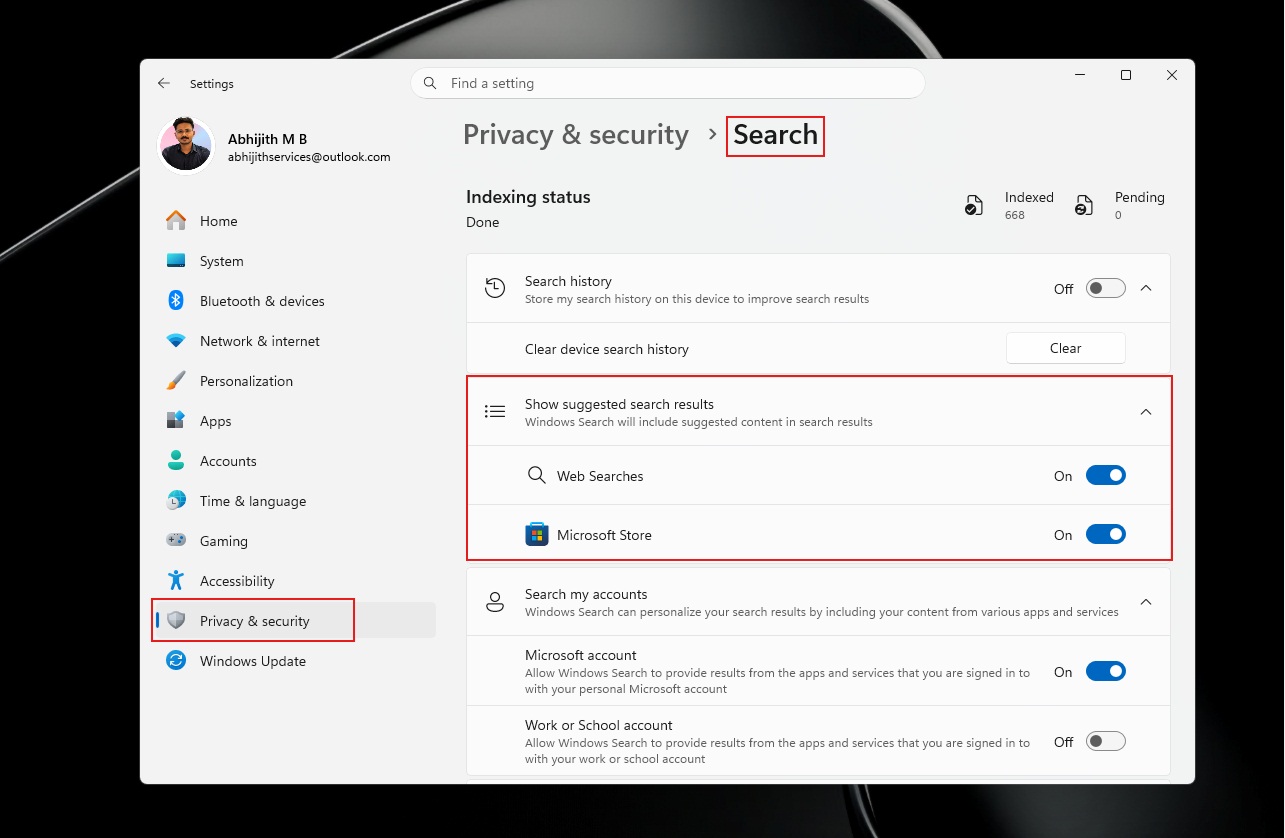
Task: Click the Microsoft Store bag icon
Action: click(537, 535)
